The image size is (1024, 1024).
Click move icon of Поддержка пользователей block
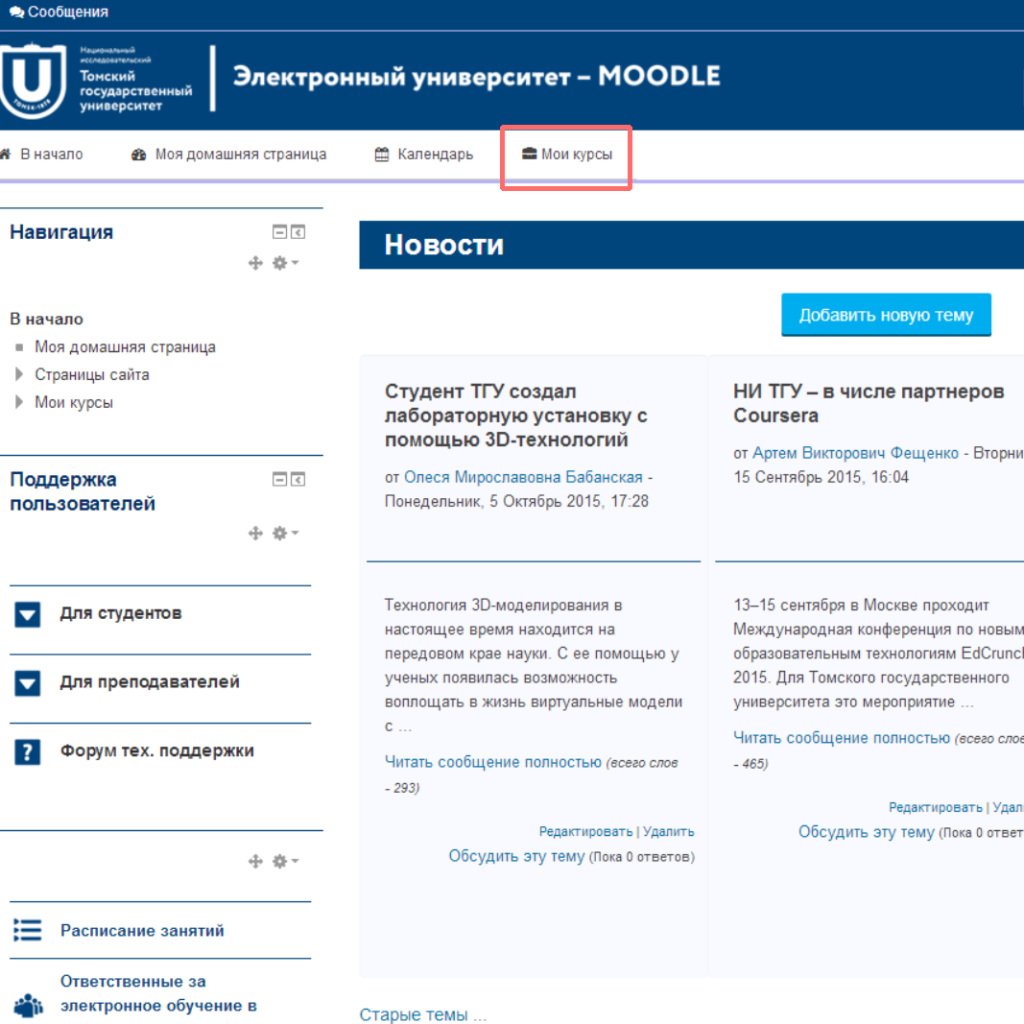pyautogui.click(x=255, y=534)
